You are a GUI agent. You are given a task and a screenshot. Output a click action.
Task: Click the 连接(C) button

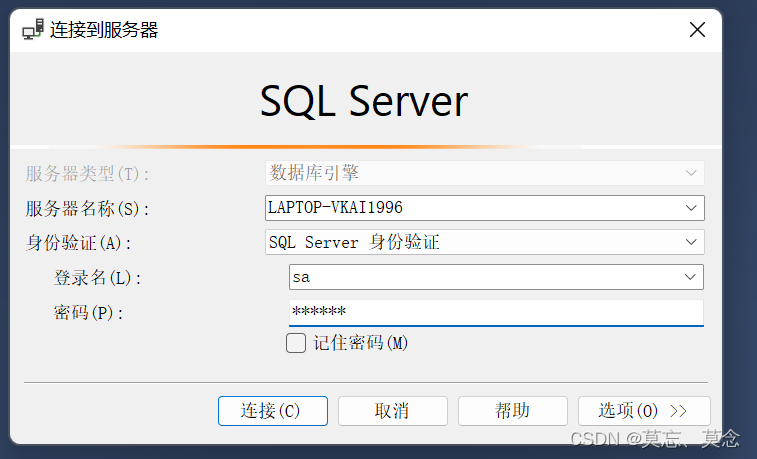click(273, 411)
